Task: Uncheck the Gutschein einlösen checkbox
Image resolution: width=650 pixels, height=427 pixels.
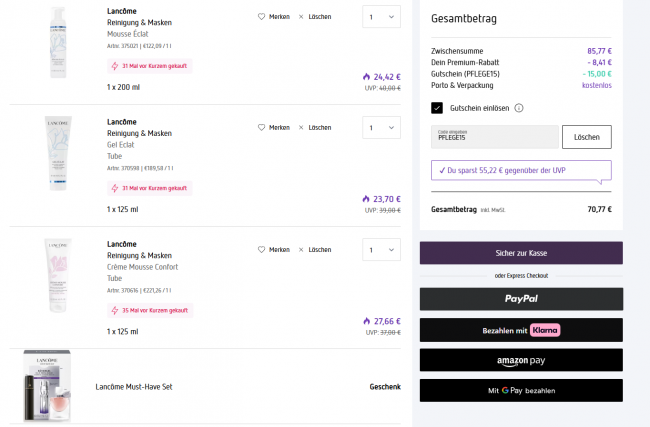Action: point(437,108)
